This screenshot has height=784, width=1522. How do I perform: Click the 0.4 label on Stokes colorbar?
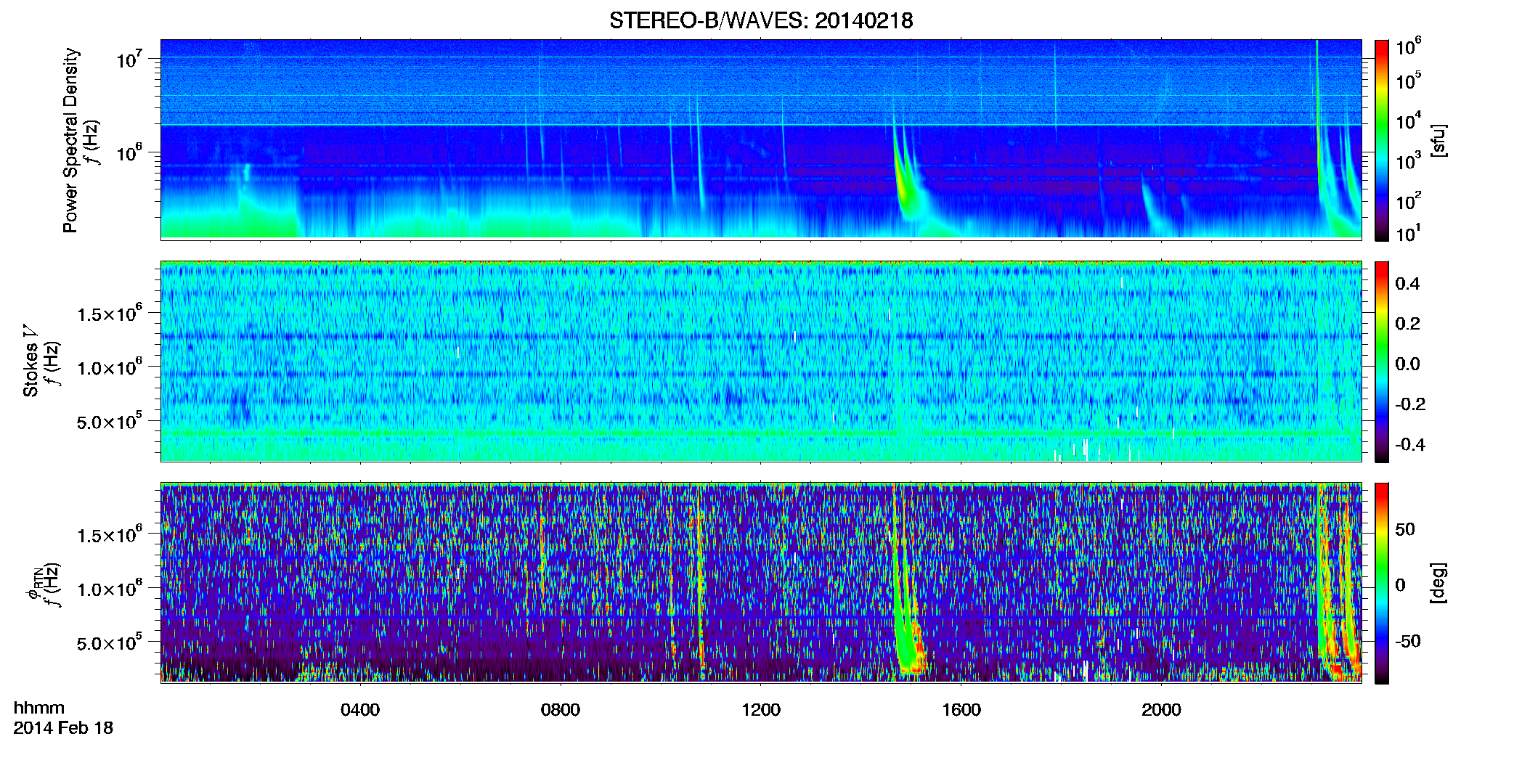click(1407, 284)
